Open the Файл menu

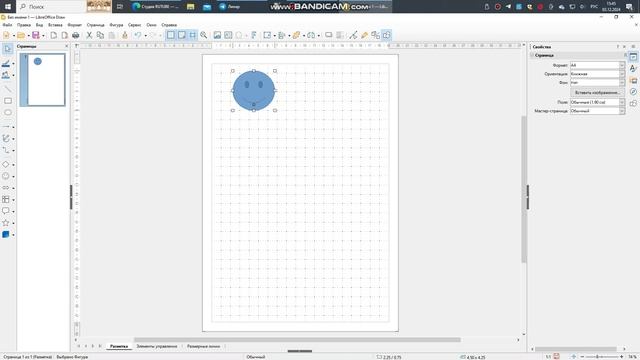(7, 25)
